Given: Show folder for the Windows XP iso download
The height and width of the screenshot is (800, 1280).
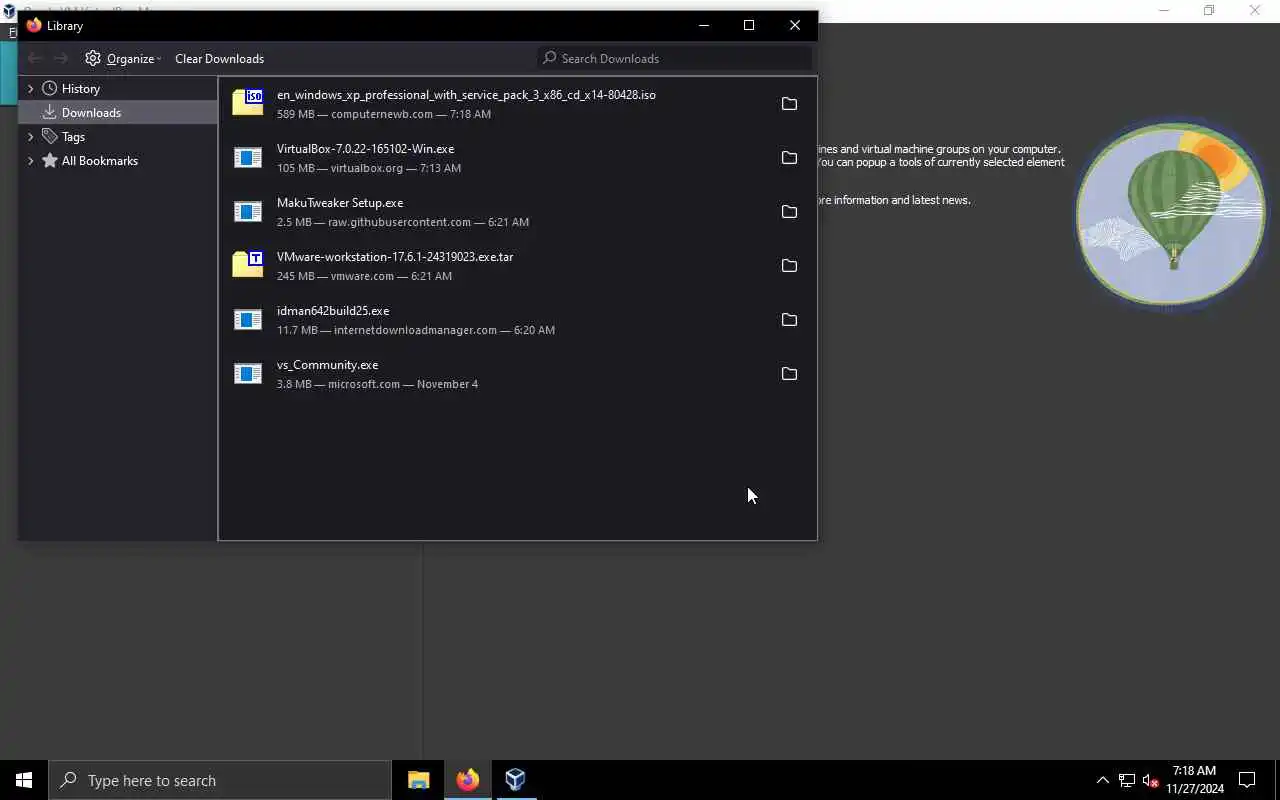Looking at the screenshot, I should point(789,104).
